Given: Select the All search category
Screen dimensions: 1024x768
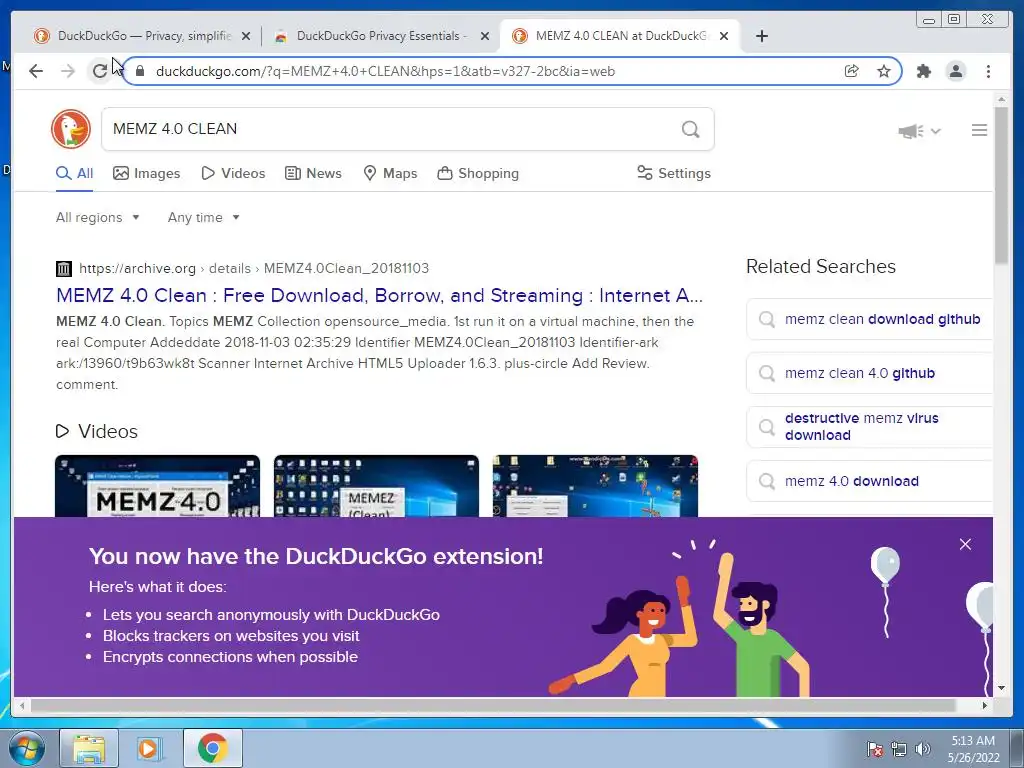Looking at the screenshot, I should tap(74, 173).
